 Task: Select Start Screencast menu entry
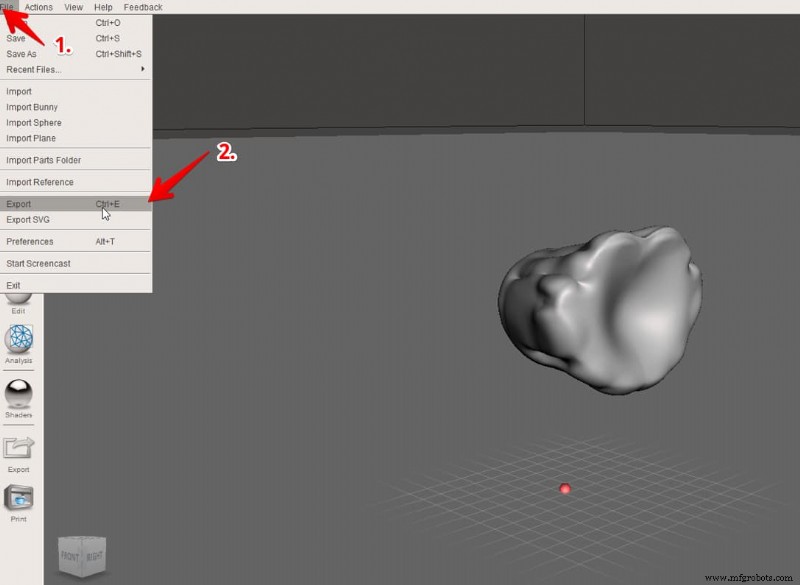point(76,264)
